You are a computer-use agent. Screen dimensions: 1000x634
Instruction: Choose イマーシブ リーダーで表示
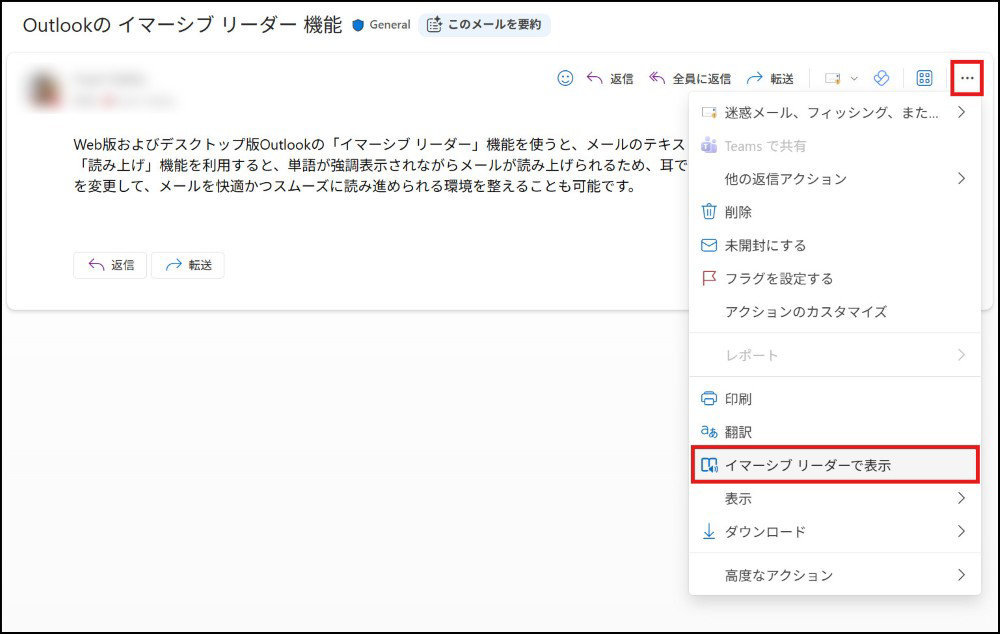click(835, 465)
